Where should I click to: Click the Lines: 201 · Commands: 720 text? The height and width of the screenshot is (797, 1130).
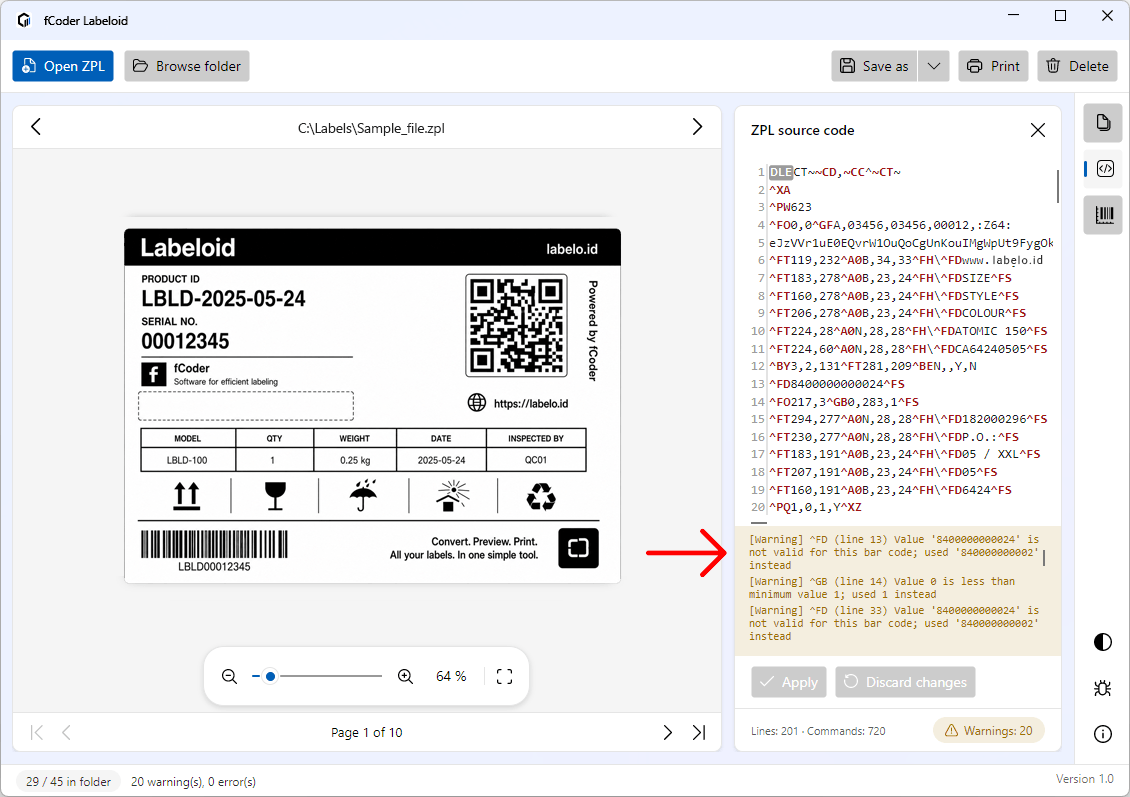point(818,731)
